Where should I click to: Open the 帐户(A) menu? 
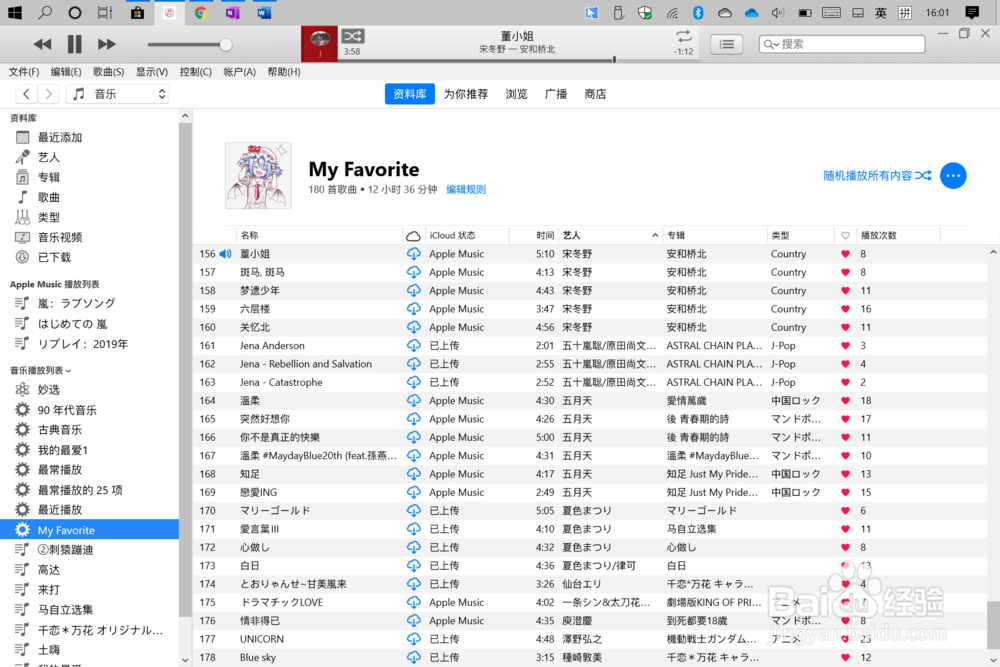(x=239, y=71)
